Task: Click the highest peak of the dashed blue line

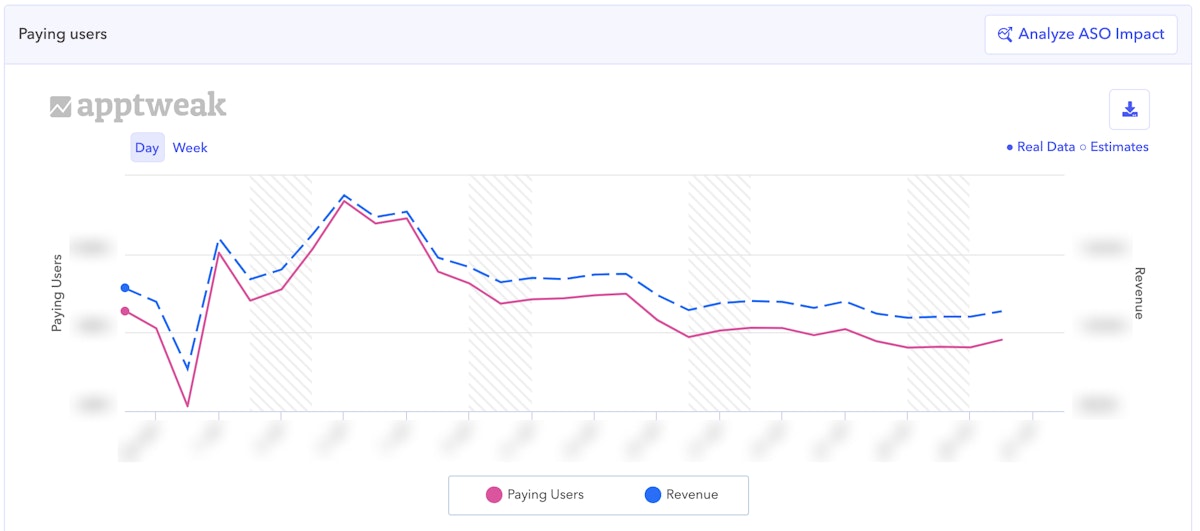Action: click(x=344, y=195)
